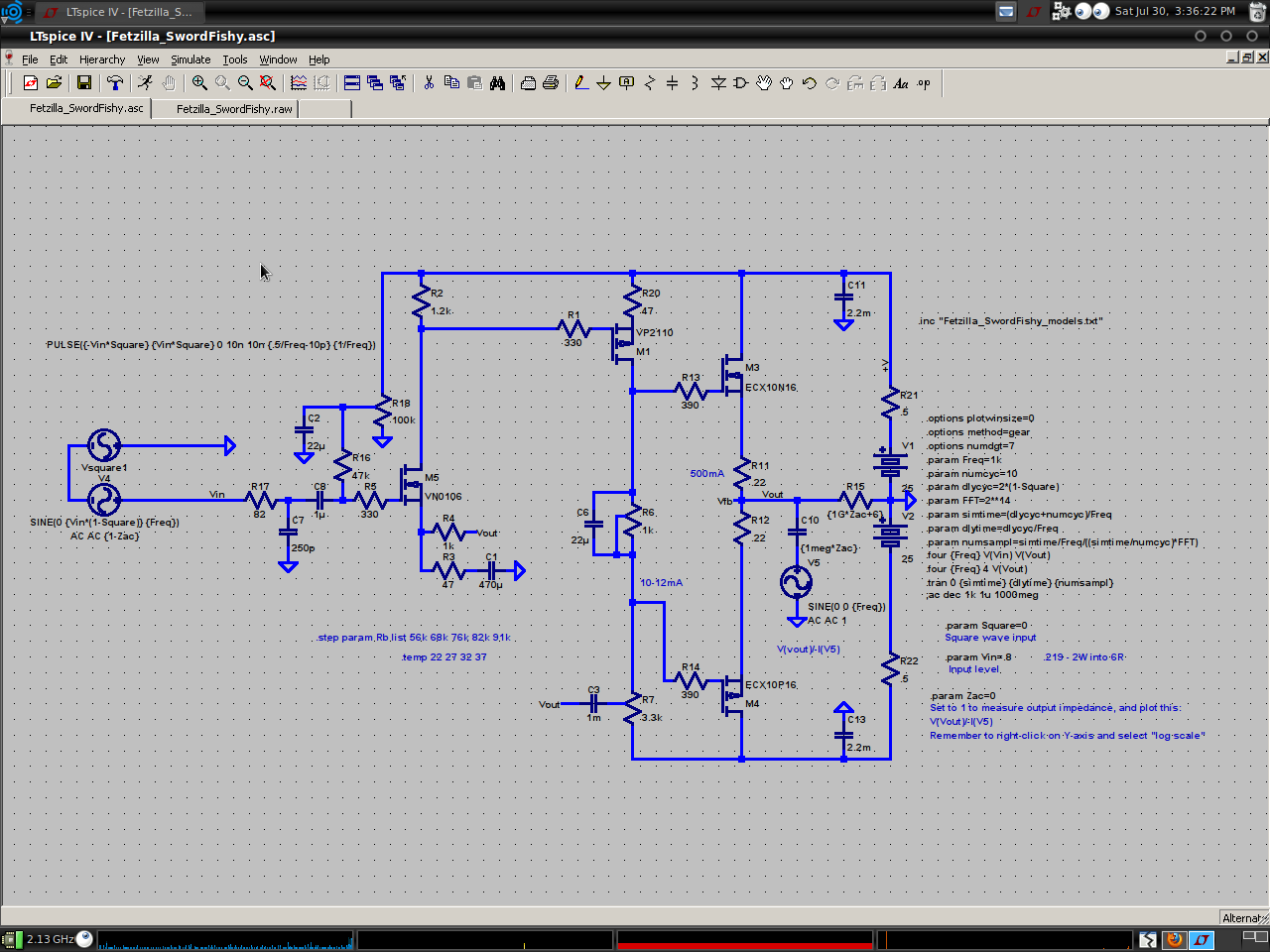Click the Close All Windows icon
The width and height of the screenshot is (1270, 952).
tap(398, 83)
